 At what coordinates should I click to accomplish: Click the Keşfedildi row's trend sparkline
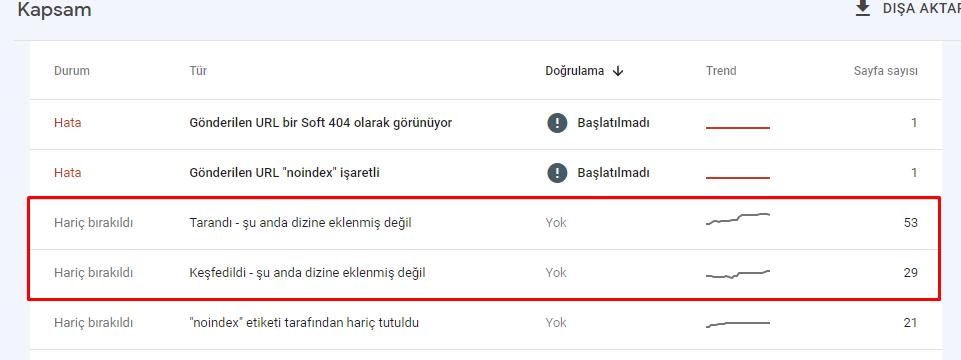(x=738, y=274)
